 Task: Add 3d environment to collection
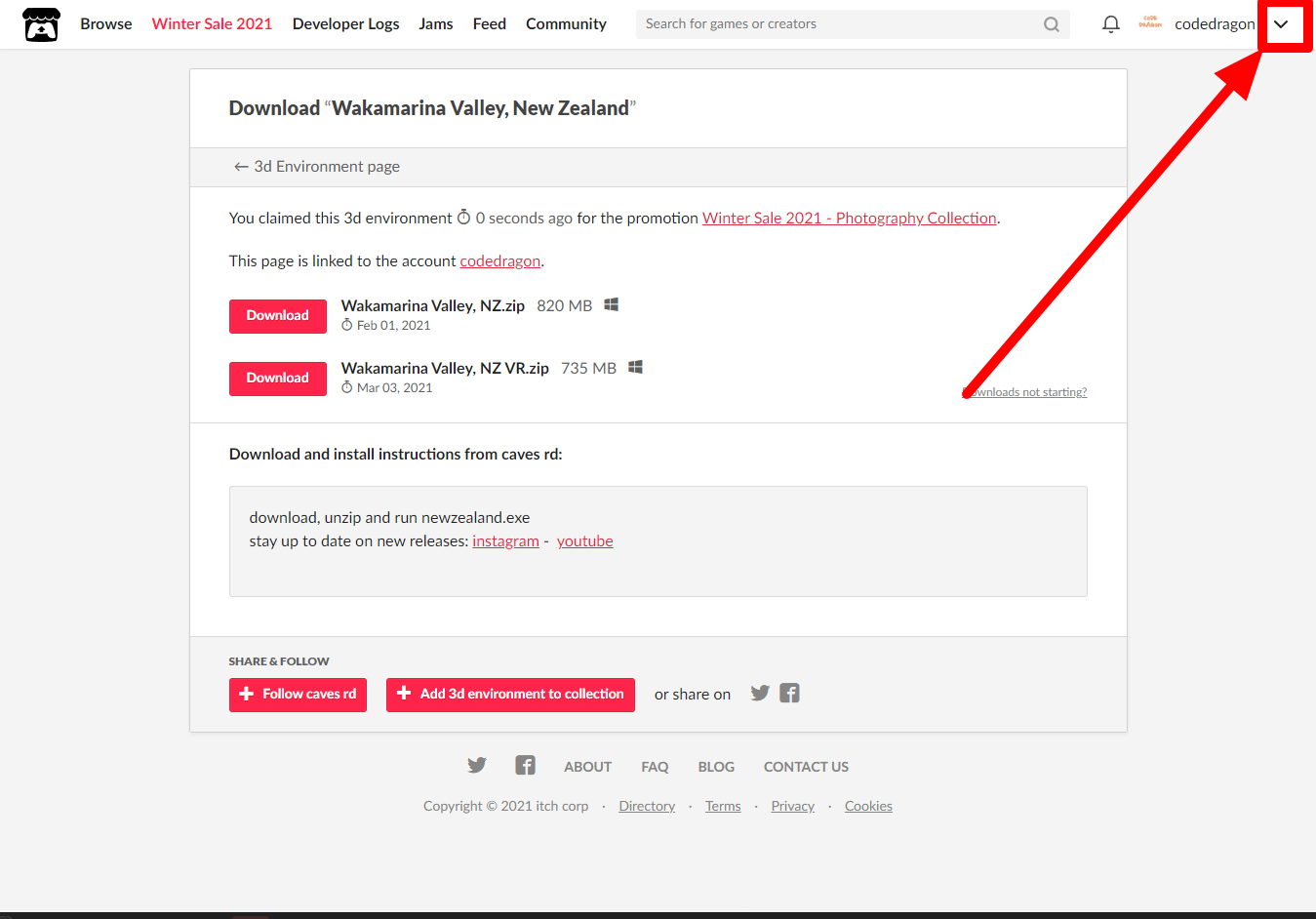510,695
